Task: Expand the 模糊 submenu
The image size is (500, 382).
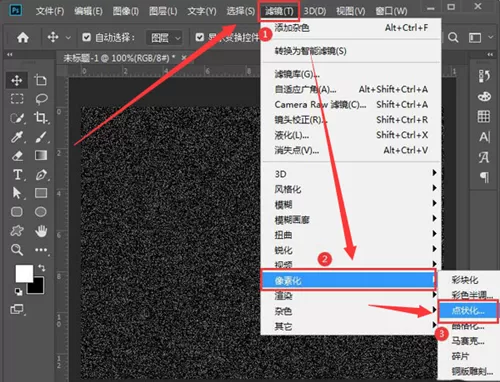Action: (351, 204)
